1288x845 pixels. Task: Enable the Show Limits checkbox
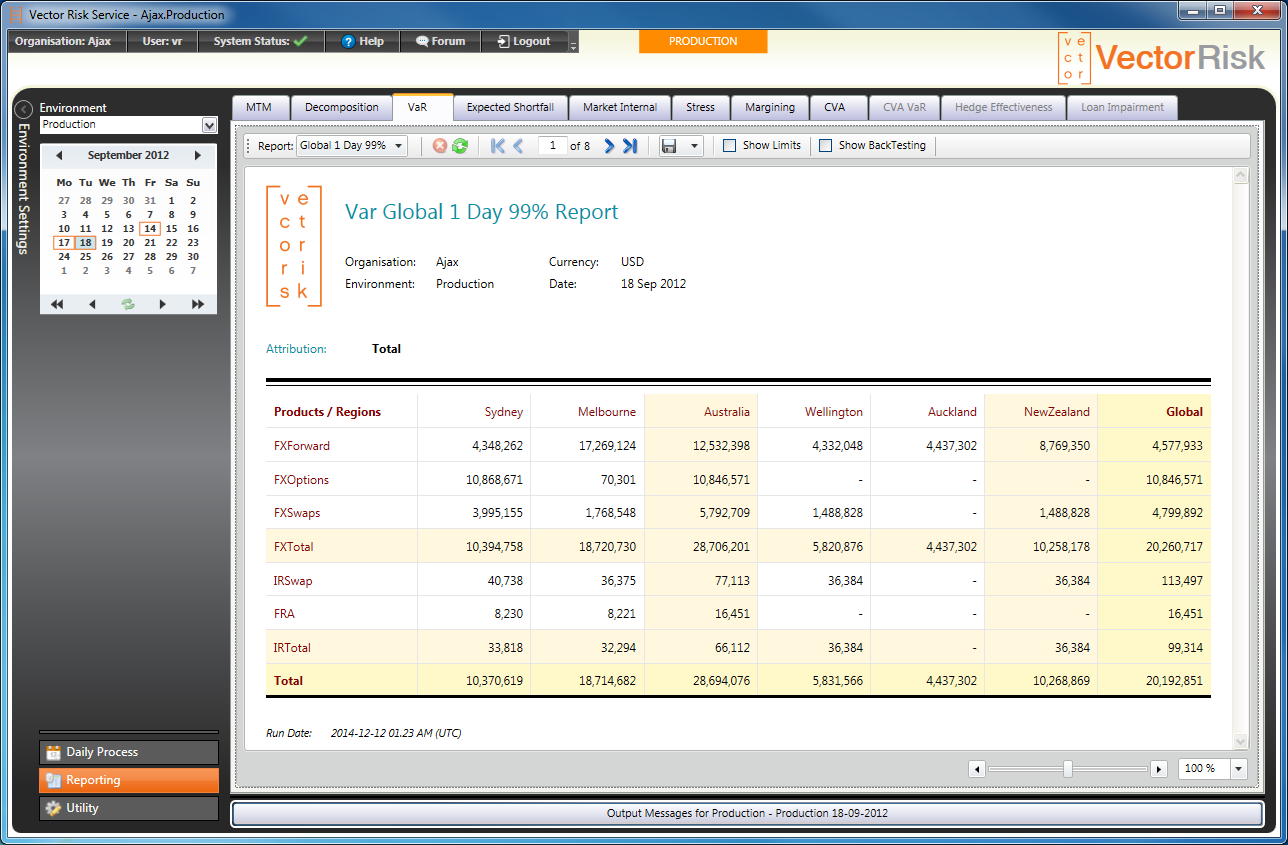pyautogui.click(x=730, y=146)
